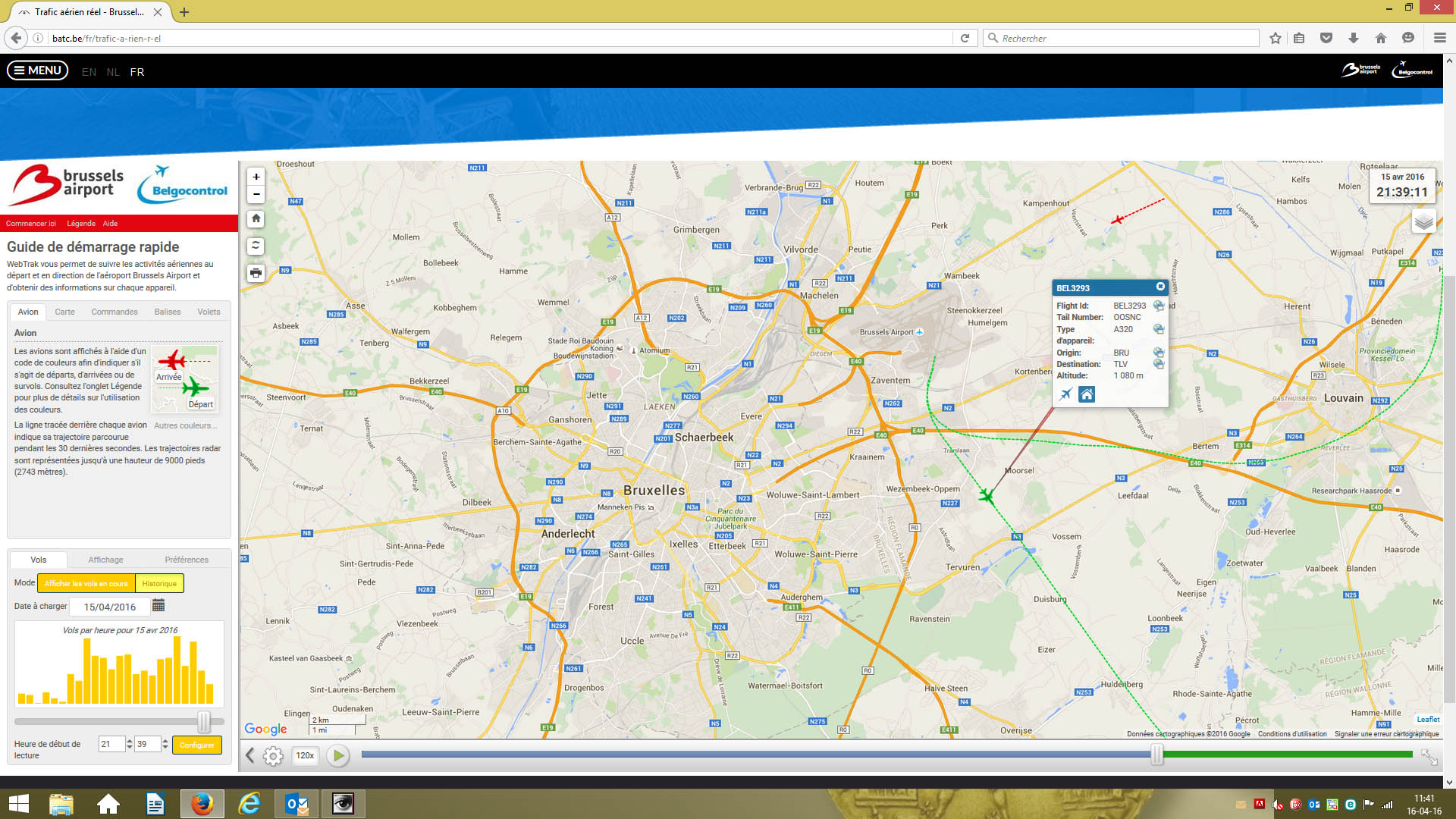Save page to Pocket
This screenshot has height=819, width=1456.
(x=1326, y=38)
